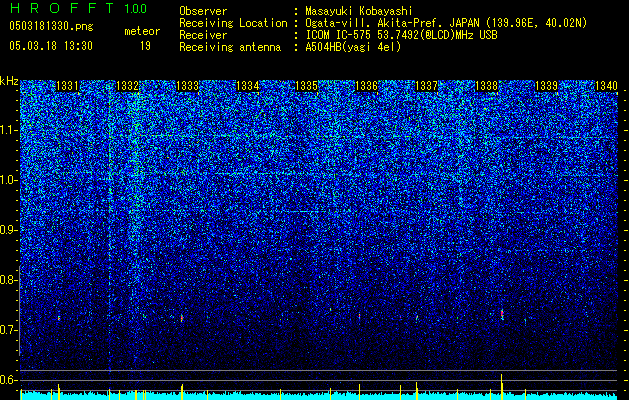The height and width of the screenshot is (400, 629).
Task: Click the meteor echo below the 1333 marker
Action: tap(182, 318)
